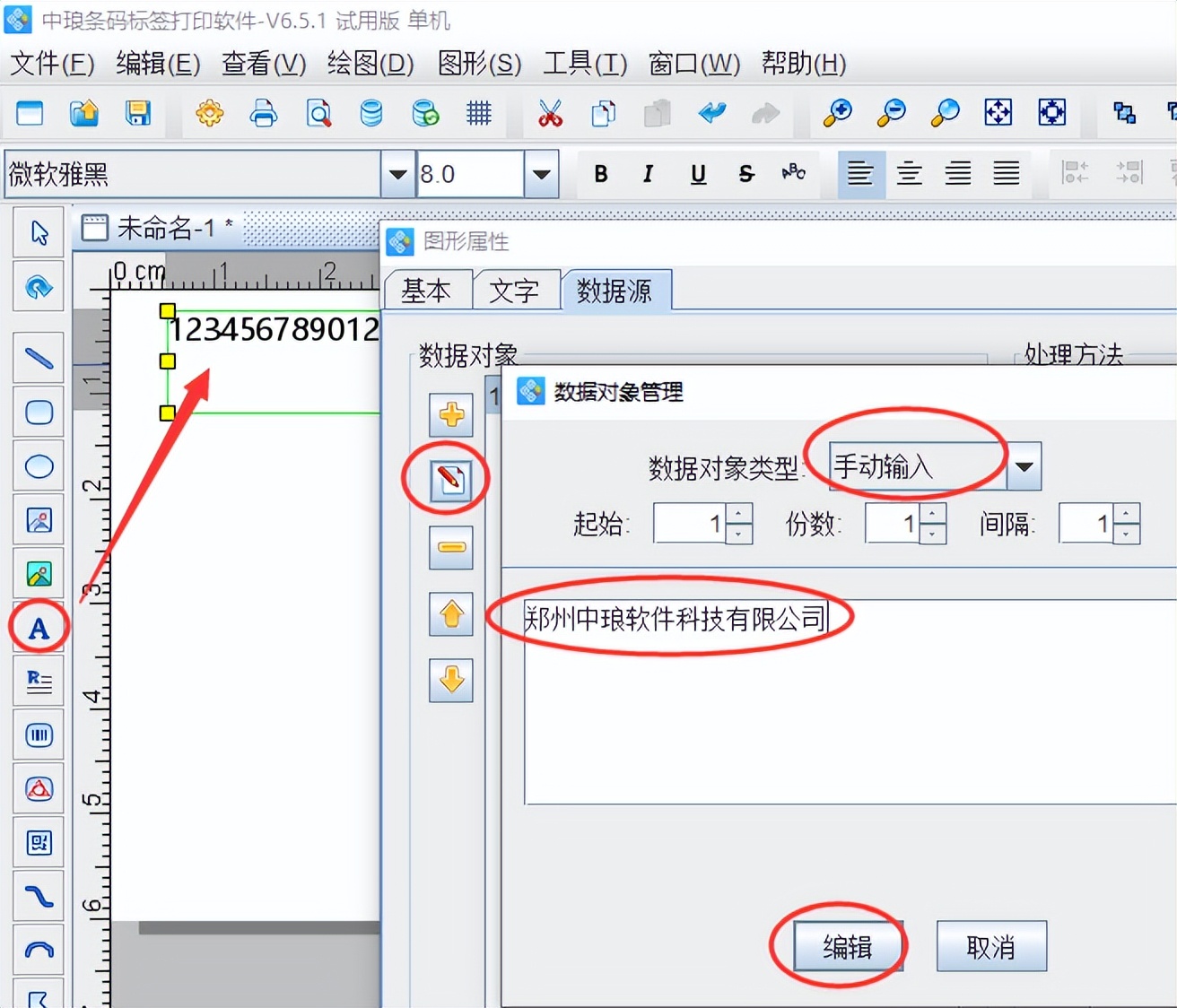This screenshot has width=1177, height=1008.
Task: Click the 编辑 button in the dialog
Action: [x=840, y=946]
